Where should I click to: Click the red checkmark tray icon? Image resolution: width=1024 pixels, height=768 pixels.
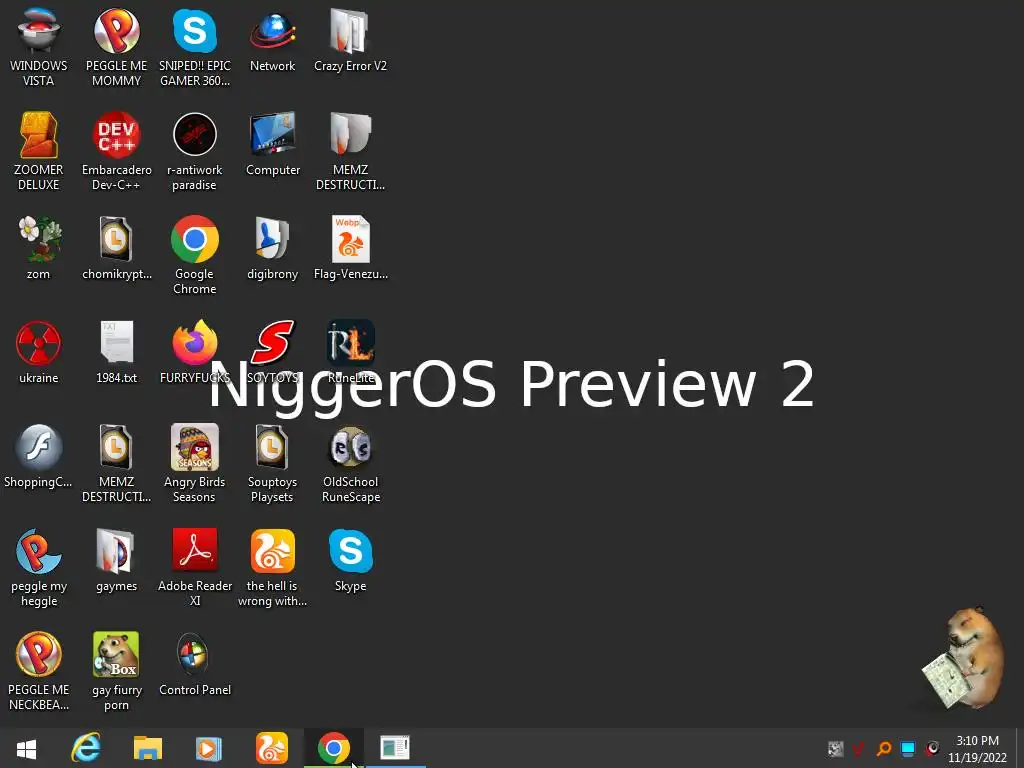[859, 748]
